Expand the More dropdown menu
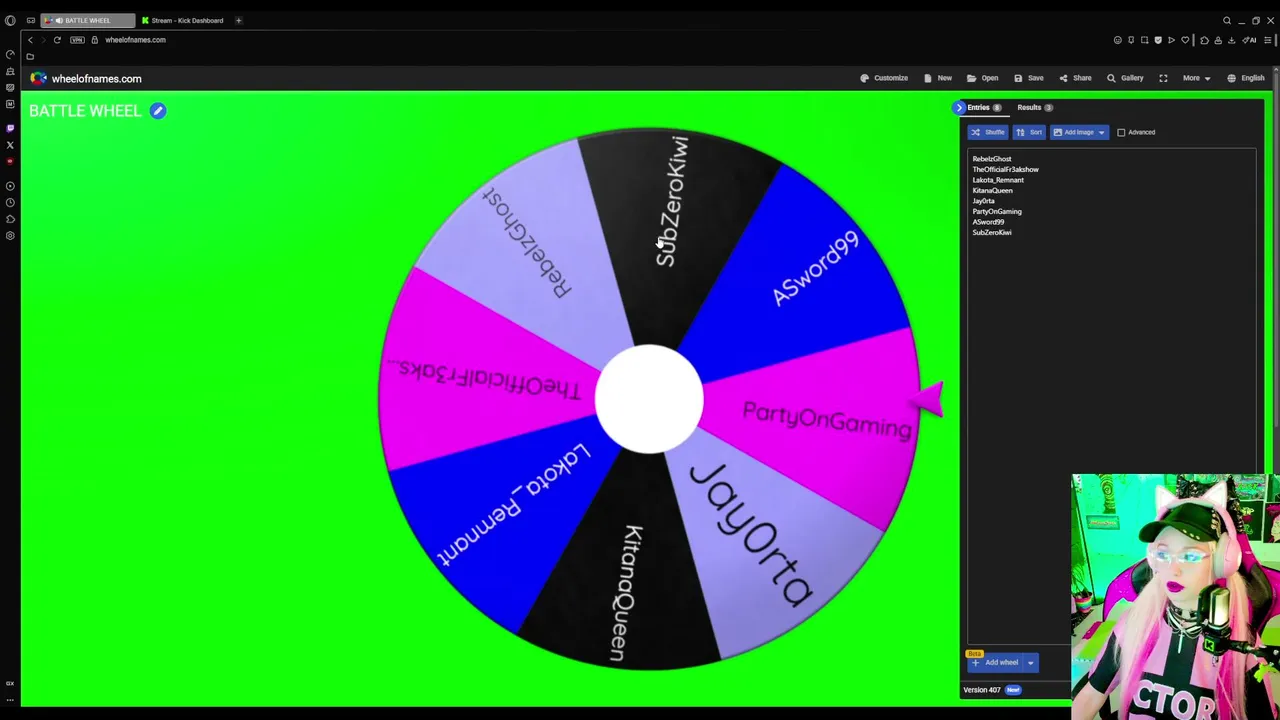Screen dimensions: 1280x720 coord(1196,78)
